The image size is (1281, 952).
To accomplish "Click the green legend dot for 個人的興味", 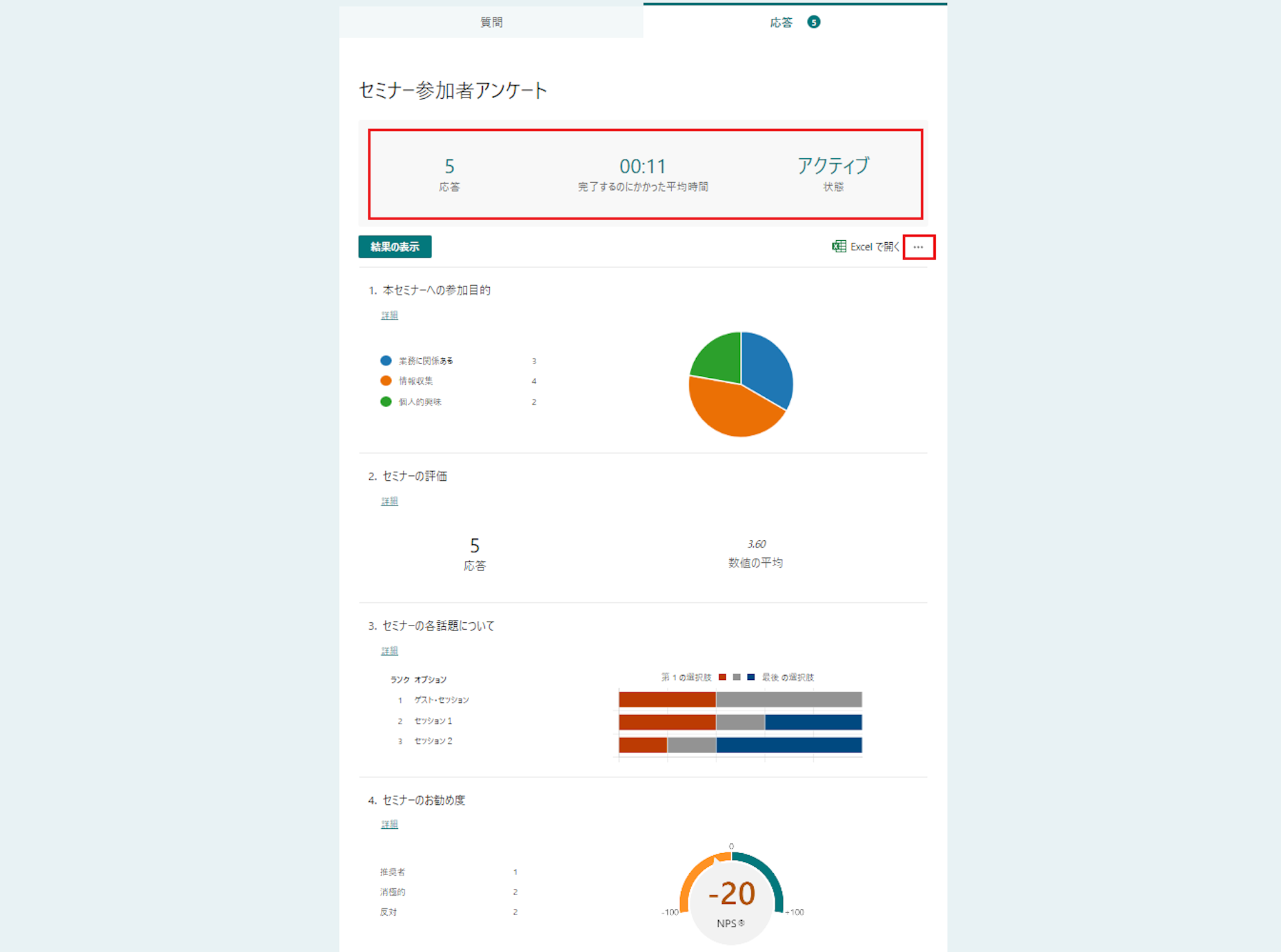I will 386,402.
